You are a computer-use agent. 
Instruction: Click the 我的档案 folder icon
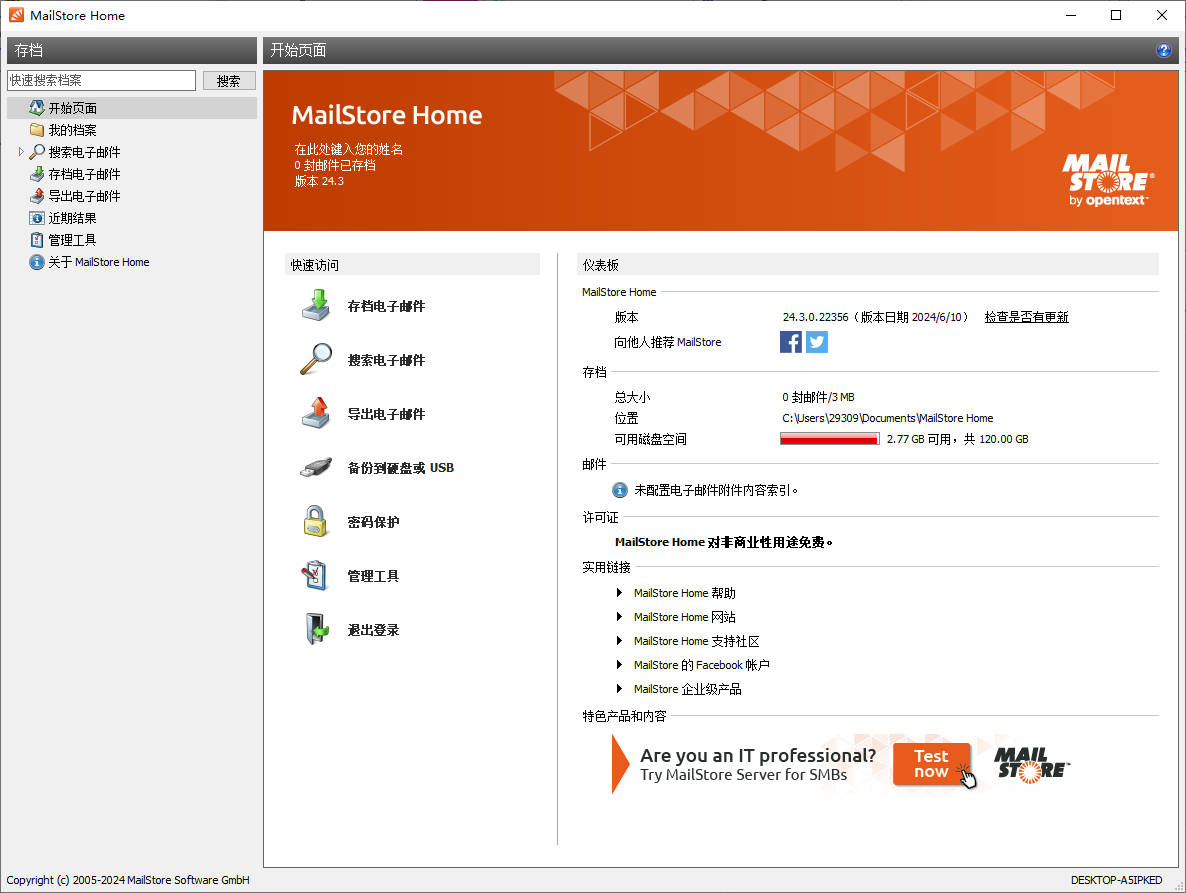click(36, 129)
